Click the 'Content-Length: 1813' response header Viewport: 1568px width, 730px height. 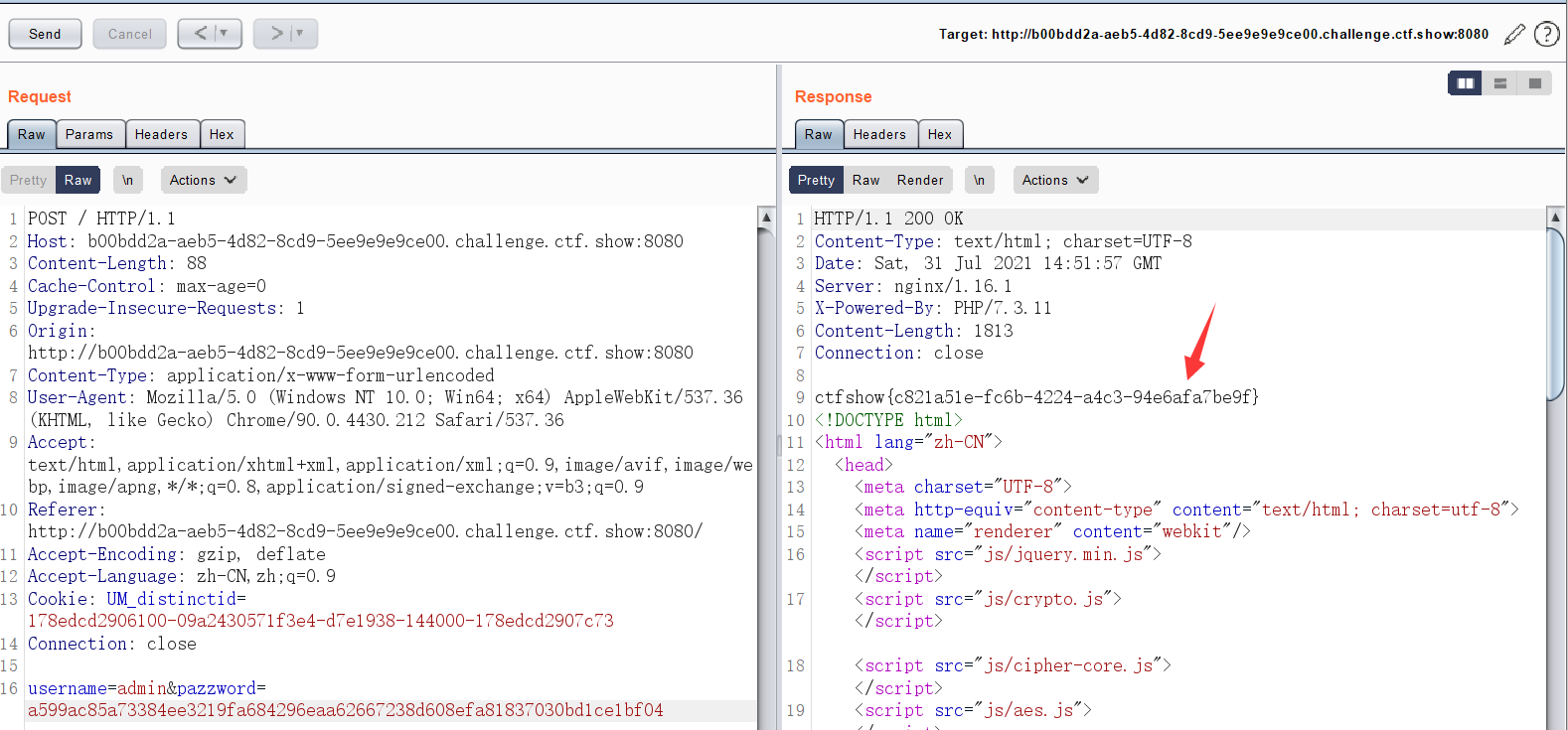click(914, 331)
